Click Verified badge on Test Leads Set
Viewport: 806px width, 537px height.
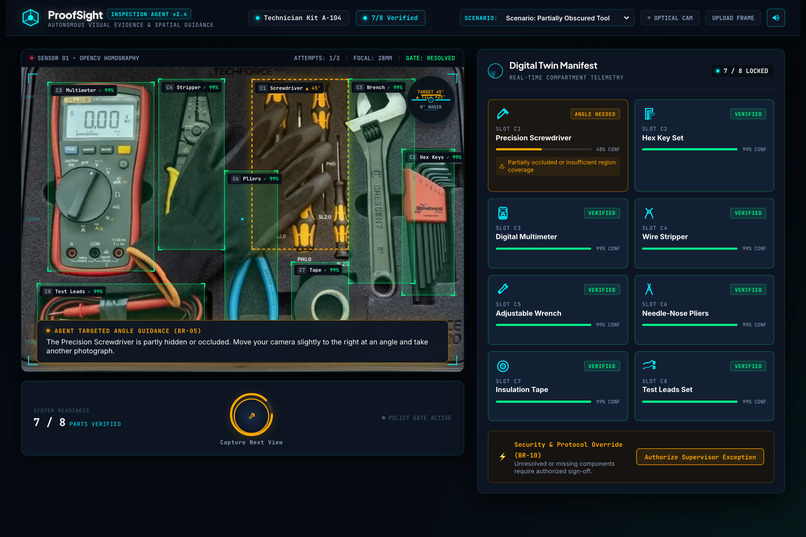pyautogui.click(x=748, y=366)
